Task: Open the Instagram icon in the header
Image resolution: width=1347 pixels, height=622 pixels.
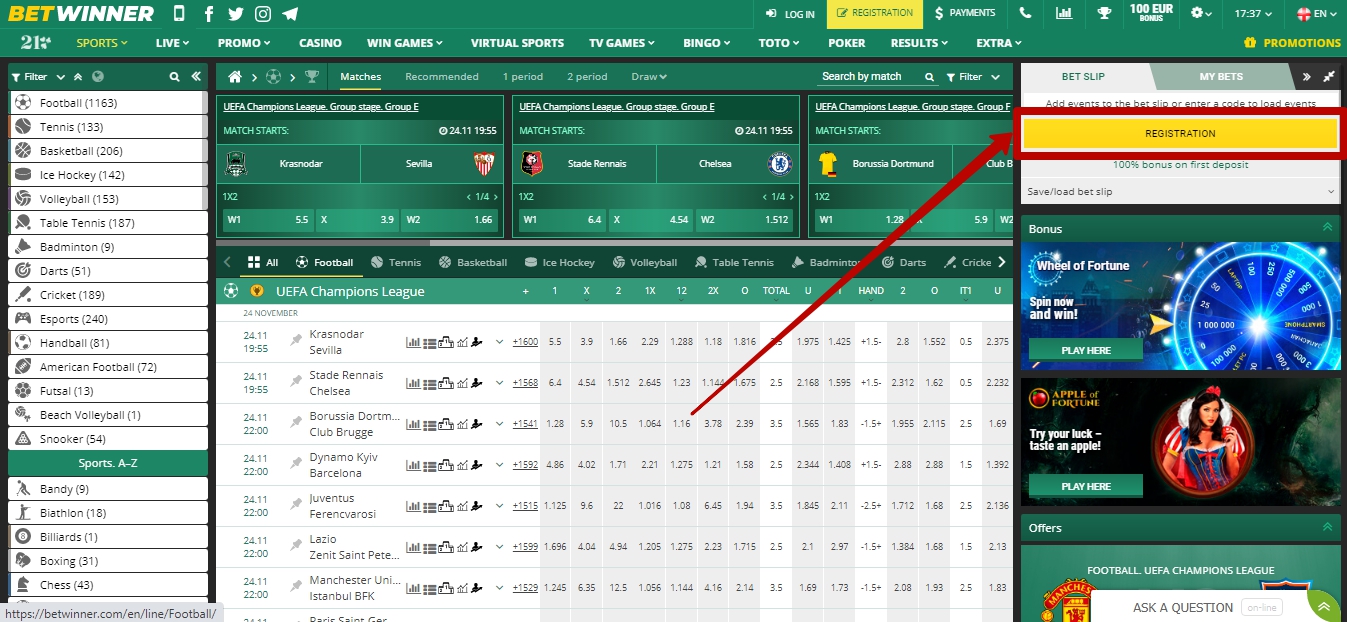Action: point(263,14)
